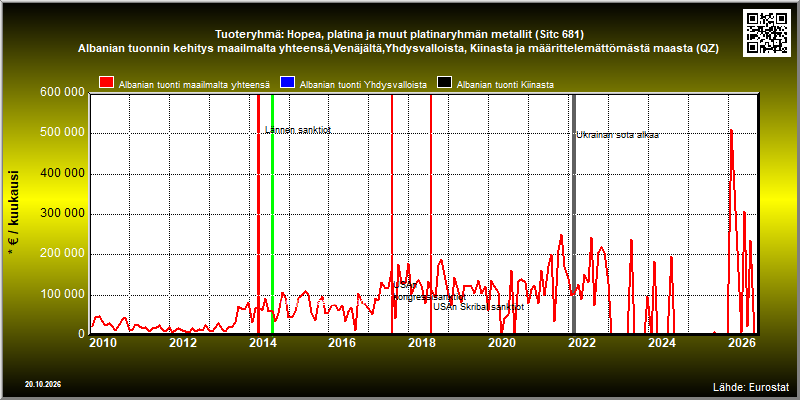
Task: Click the y-axis label '500 000'
Action: point(62,133)
